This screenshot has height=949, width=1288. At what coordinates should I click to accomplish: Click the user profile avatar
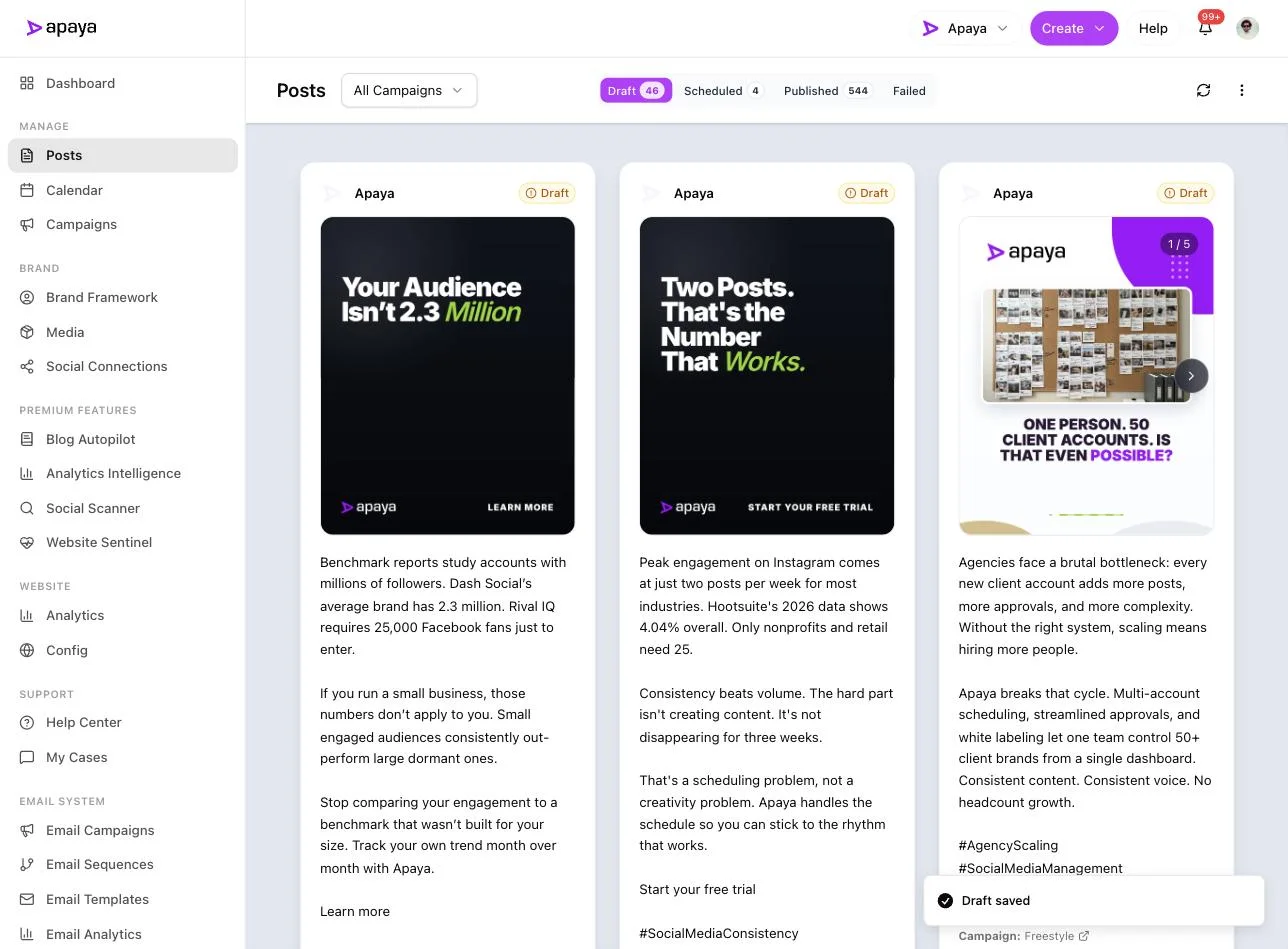tap(1247, 28)
